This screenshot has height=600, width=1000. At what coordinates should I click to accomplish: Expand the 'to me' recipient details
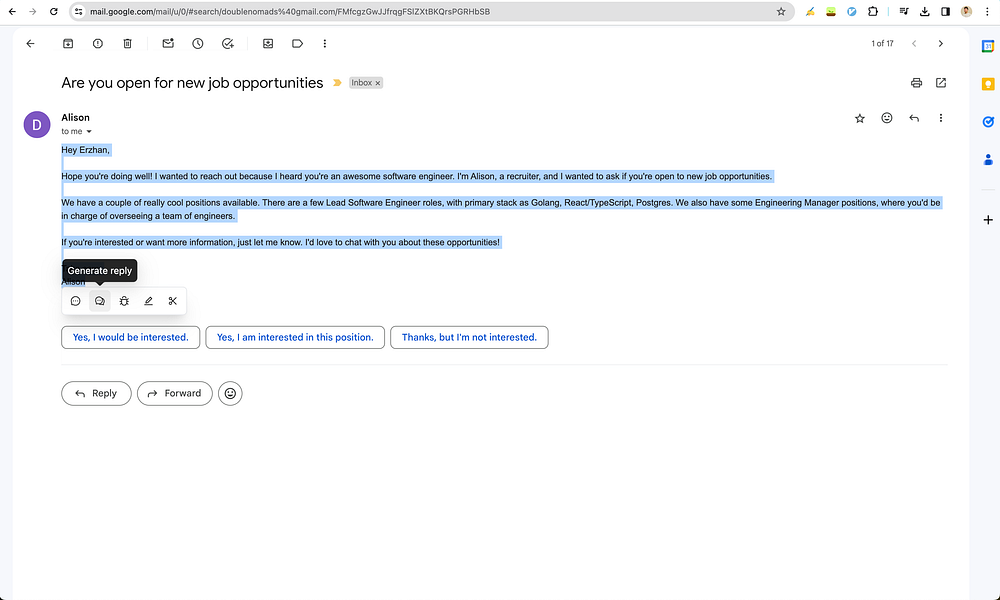89,131
